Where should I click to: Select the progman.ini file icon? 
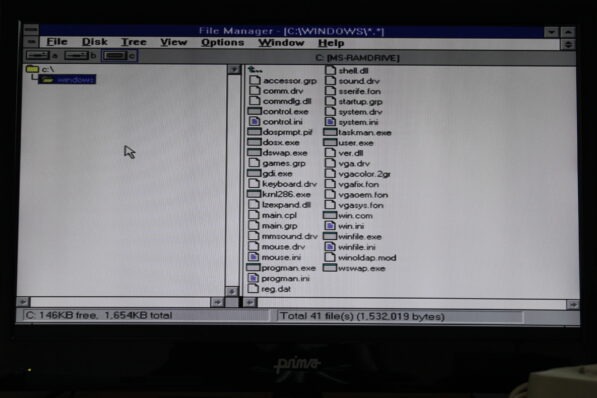(253, 278)
